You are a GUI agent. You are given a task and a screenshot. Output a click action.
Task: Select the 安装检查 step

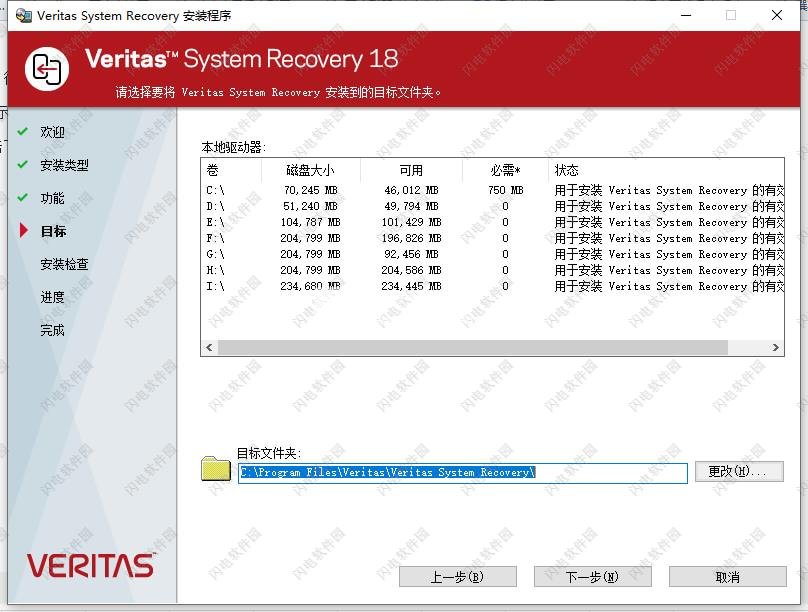(x=64, y=264)
